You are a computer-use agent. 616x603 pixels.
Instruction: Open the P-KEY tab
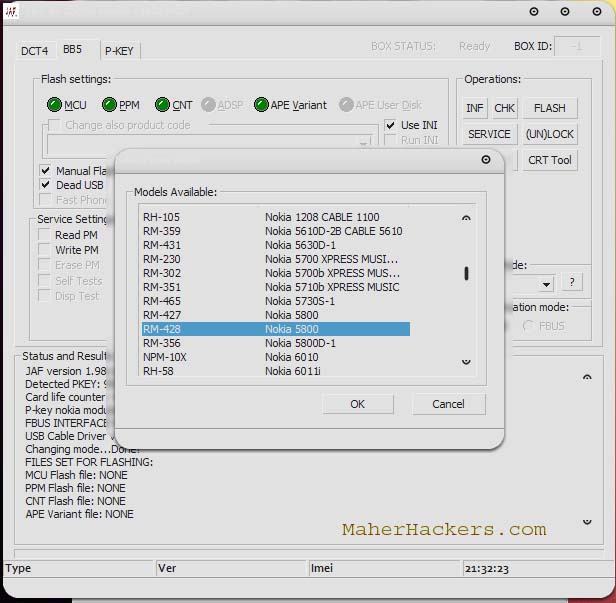click(119, 51)
